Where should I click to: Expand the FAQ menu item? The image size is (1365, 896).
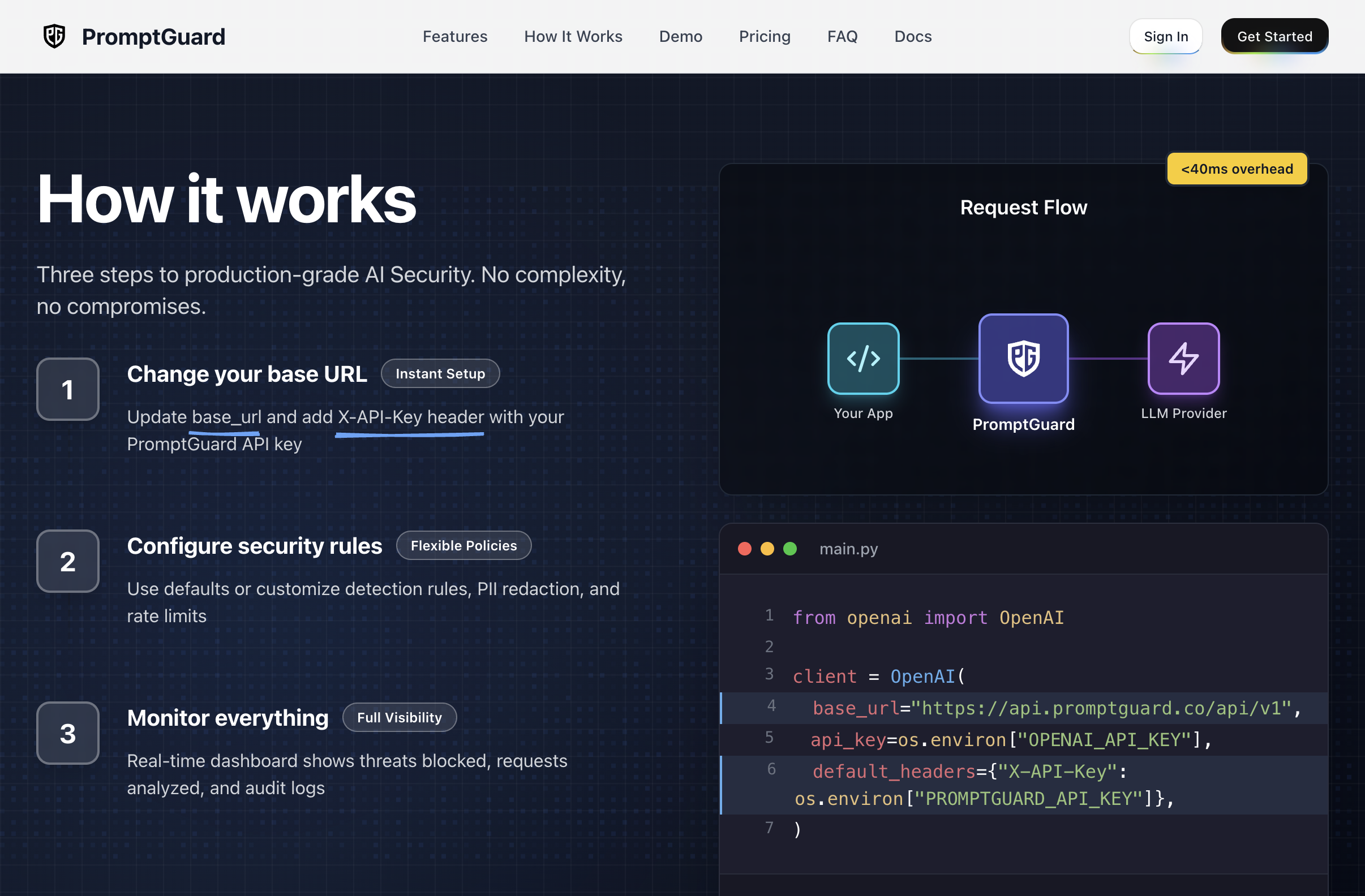tap(843, 36)
